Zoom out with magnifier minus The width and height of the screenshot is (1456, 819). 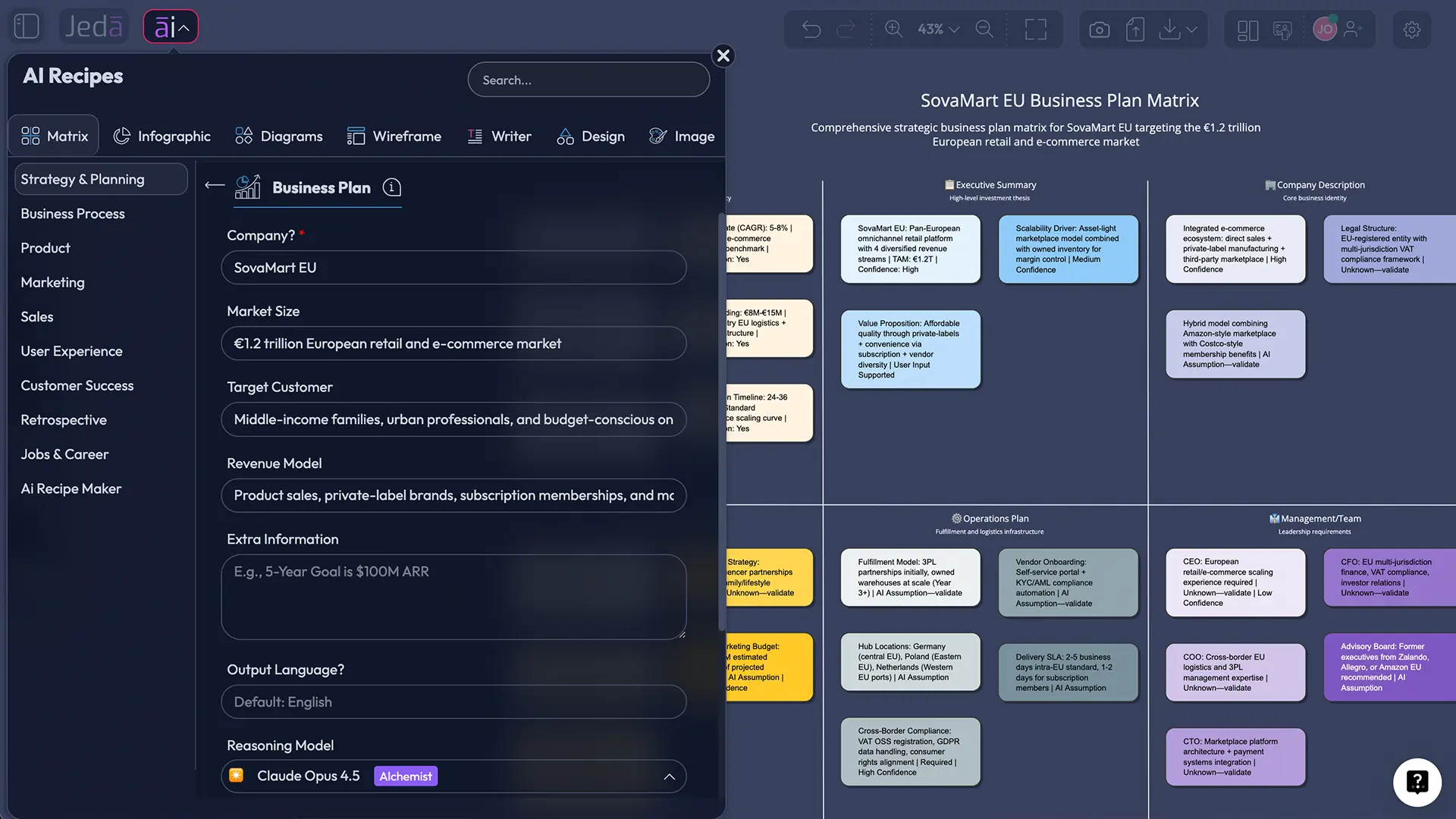coord(984,29)
